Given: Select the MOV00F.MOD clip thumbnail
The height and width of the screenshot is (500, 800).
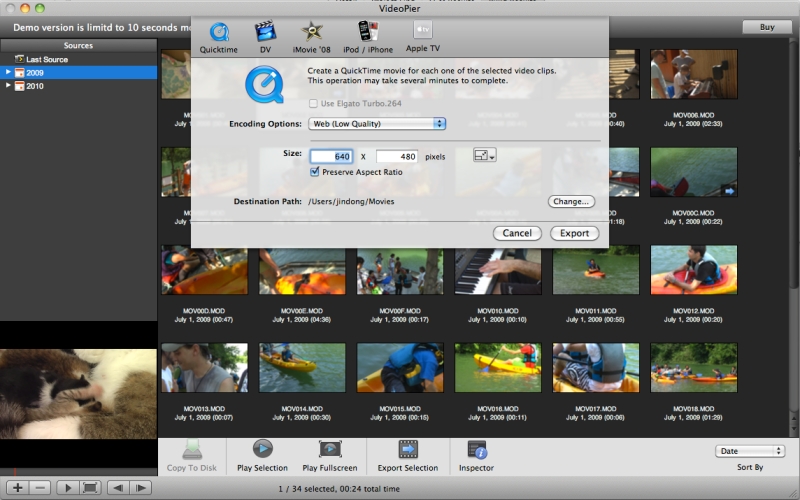Looking at the screenshot, I should (x=400, y=270).
